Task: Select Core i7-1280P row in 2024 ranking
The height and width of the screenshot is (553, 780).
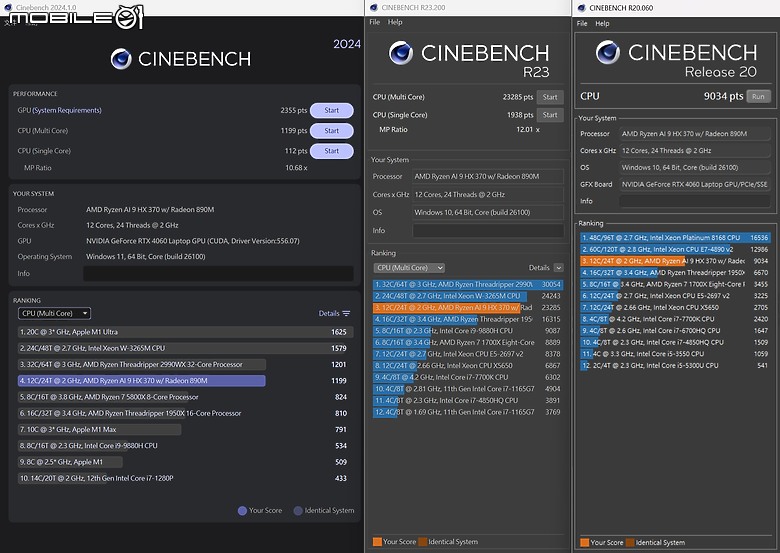Action: point(186,478)
